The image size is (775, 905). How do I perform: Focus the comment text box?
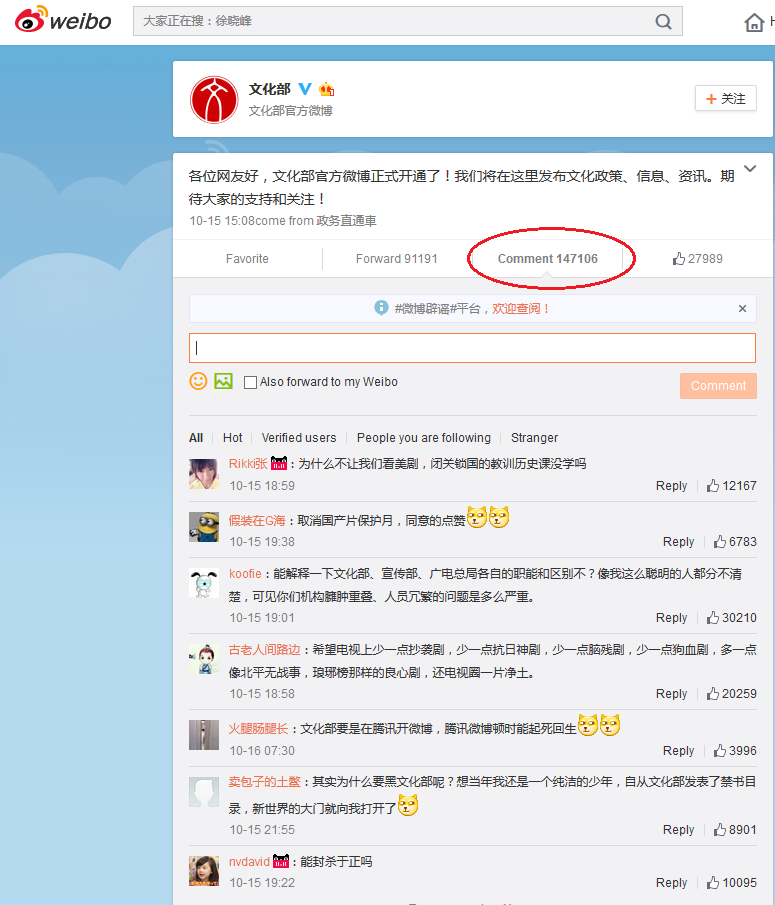(472, 347)
